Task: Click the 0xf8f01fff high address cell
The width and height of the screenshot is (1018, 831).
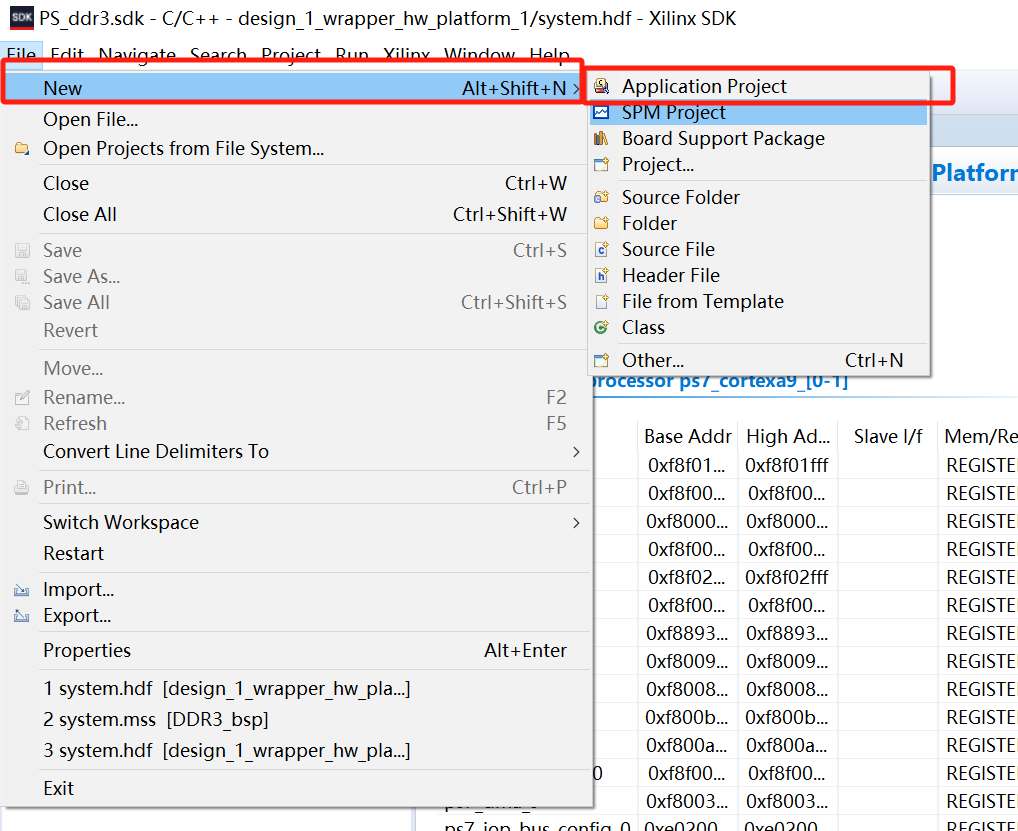Action: coord(787,465)
